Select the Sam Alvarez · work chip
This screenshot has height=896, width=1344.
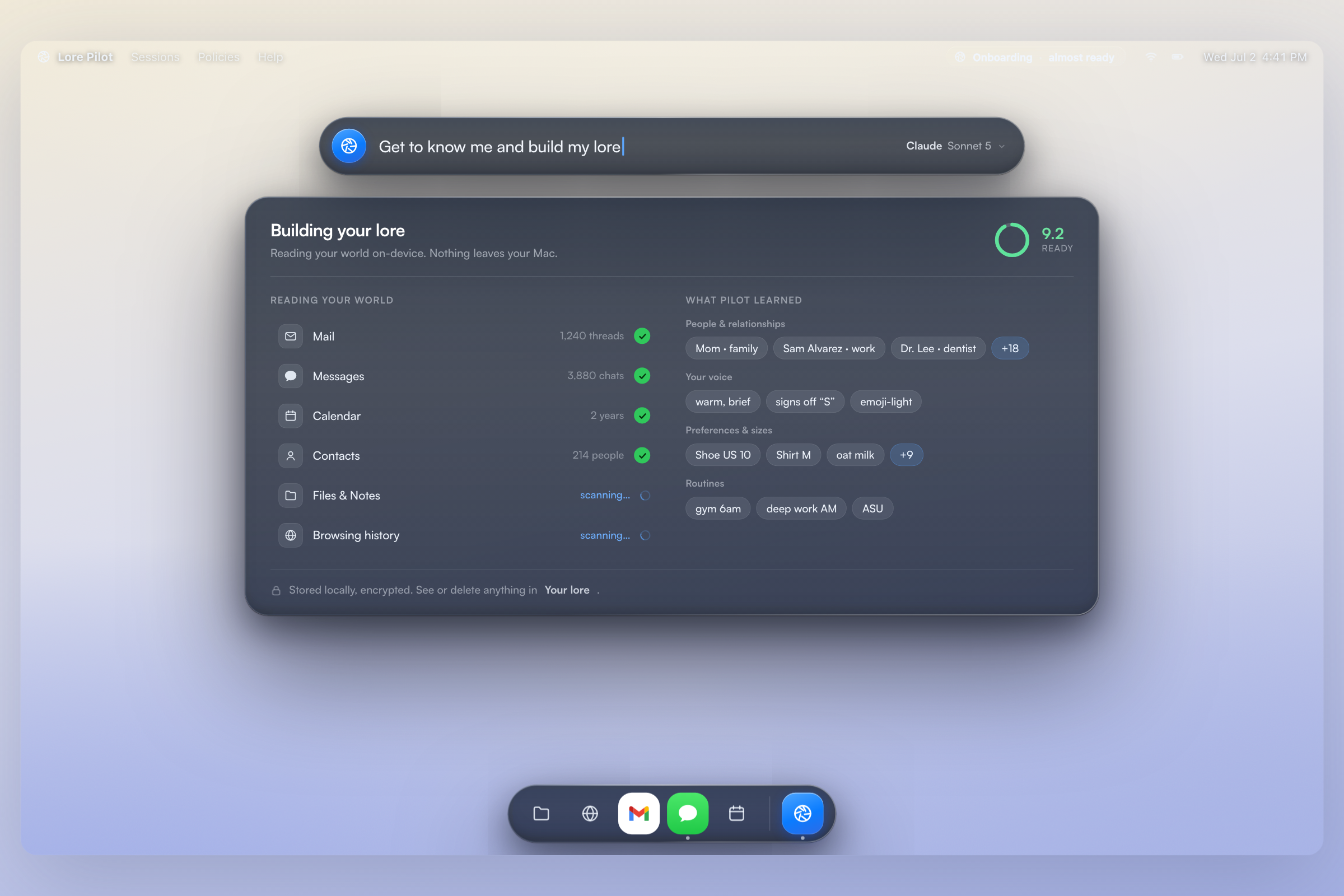[x=829, y=348]
